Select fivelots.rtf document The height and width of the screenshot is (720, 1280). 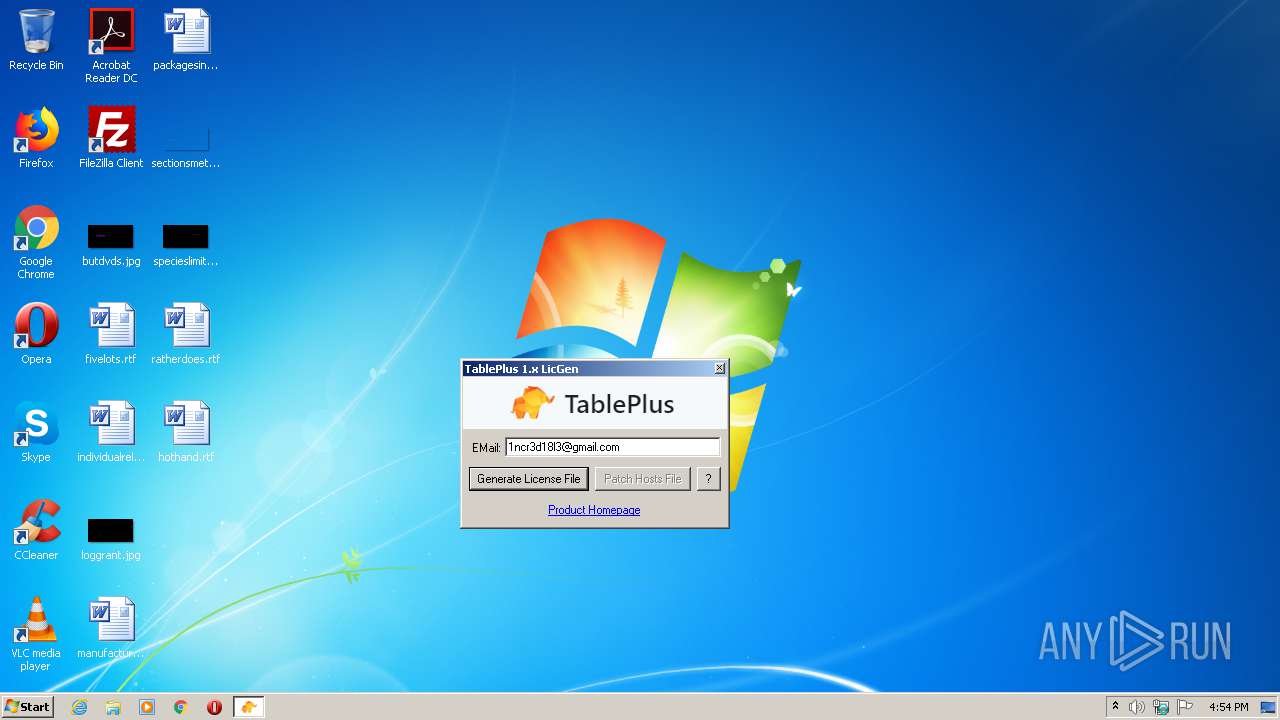111,334
